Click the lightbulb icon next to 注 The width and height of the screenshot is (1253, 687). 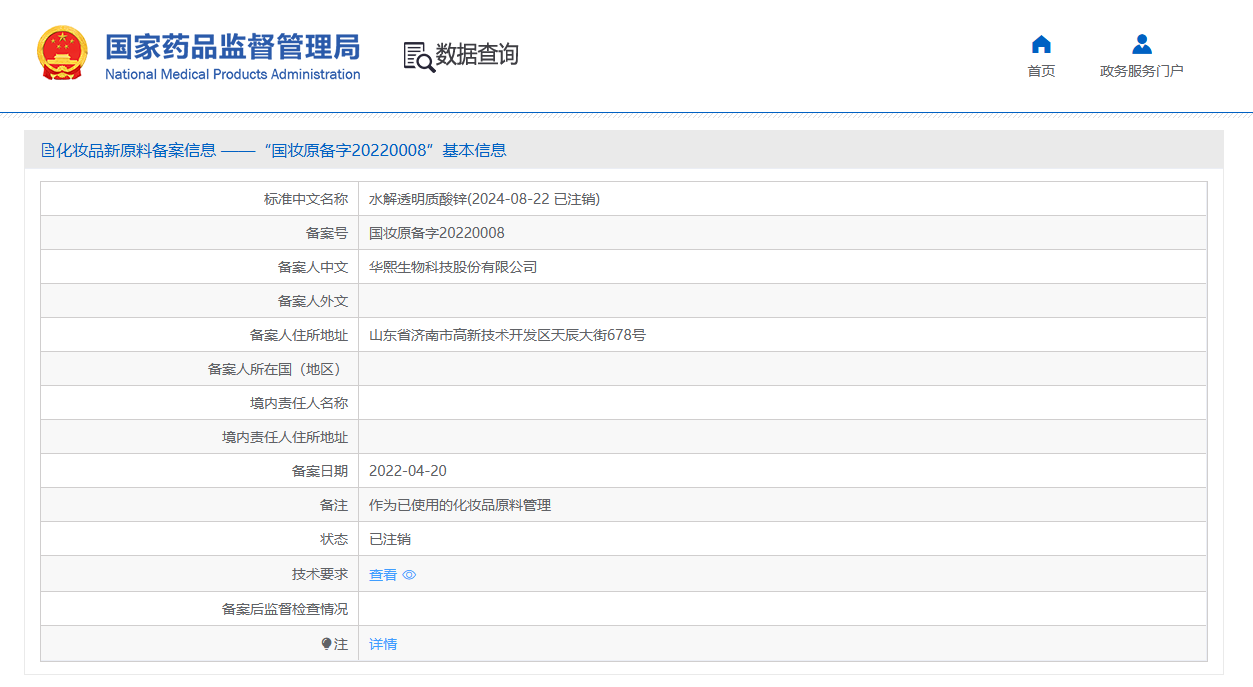point(326,644)
